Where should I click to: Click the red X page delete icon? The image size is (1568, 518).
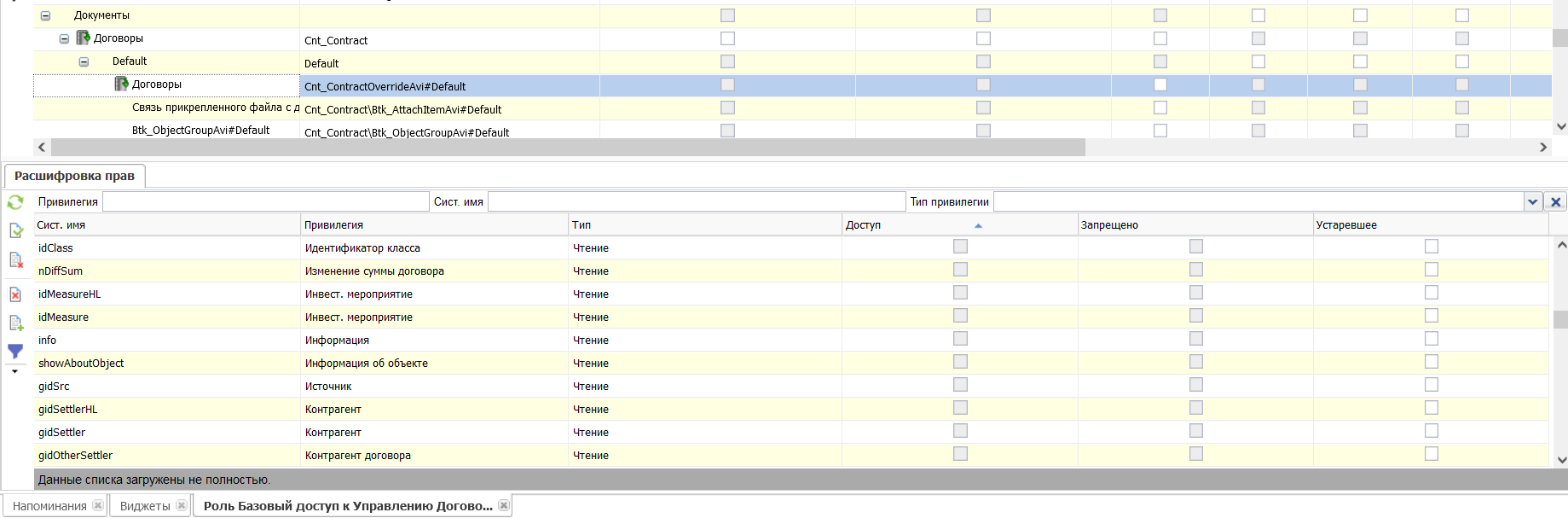point(15,294)
